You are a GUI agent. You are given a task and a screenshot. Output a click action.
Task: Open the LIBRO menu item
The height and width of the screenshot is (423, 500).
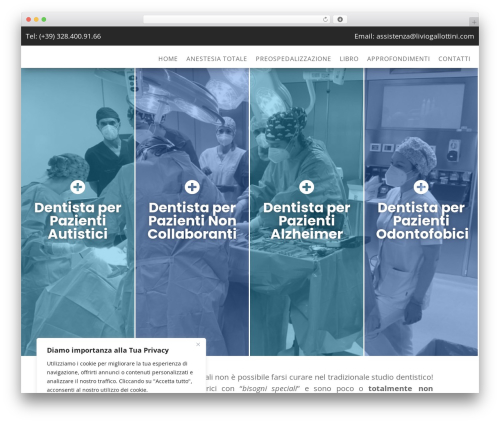[x=349, y=59]
